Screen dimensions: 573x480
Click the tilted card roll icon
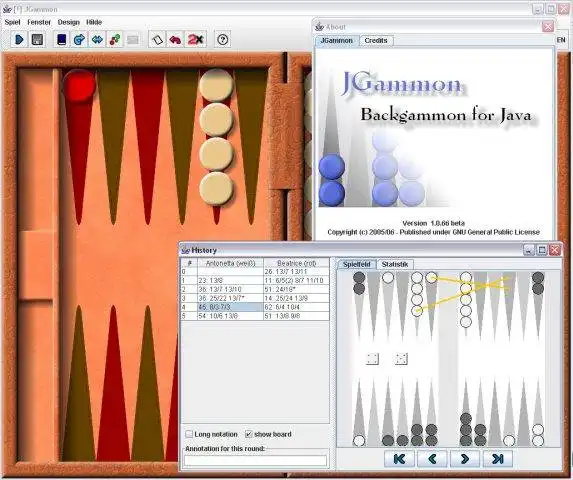coord(158,39)
